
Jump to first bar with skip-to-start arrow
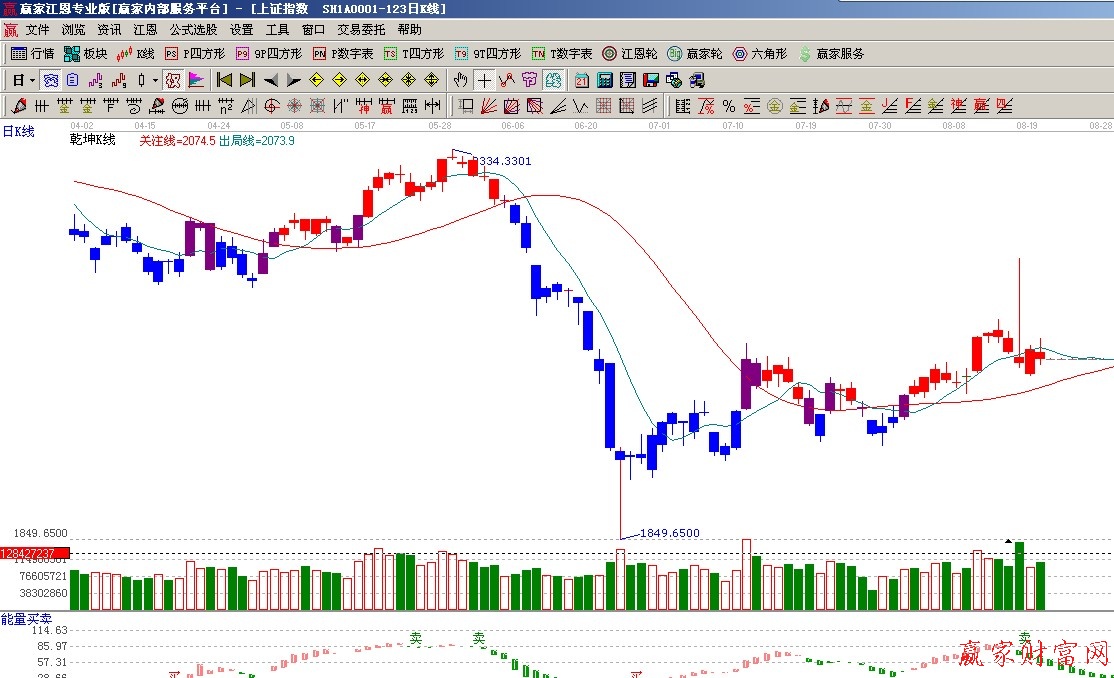(x=224, y=80)
